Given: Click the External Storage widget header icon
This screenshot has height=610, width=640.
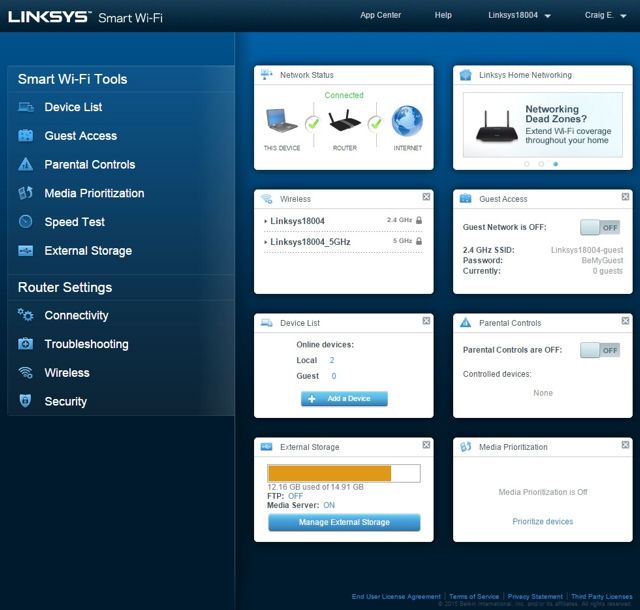Looking at the screenshot, I should 267,447.
